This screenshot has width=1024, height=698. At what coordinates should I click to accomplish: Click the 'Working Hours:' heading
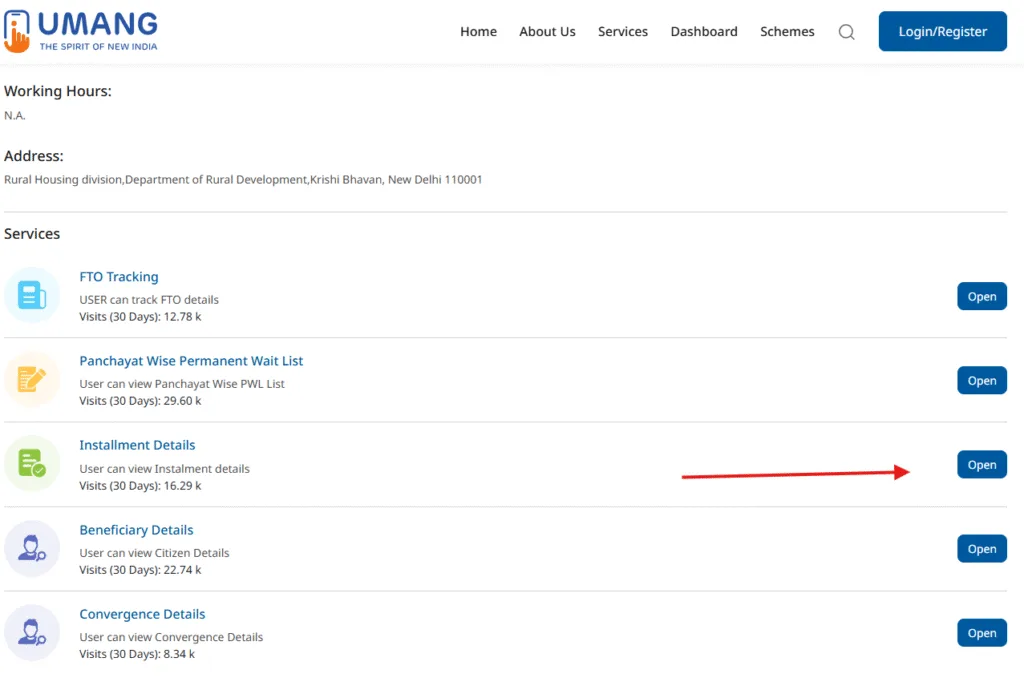(x=57, y=91)
